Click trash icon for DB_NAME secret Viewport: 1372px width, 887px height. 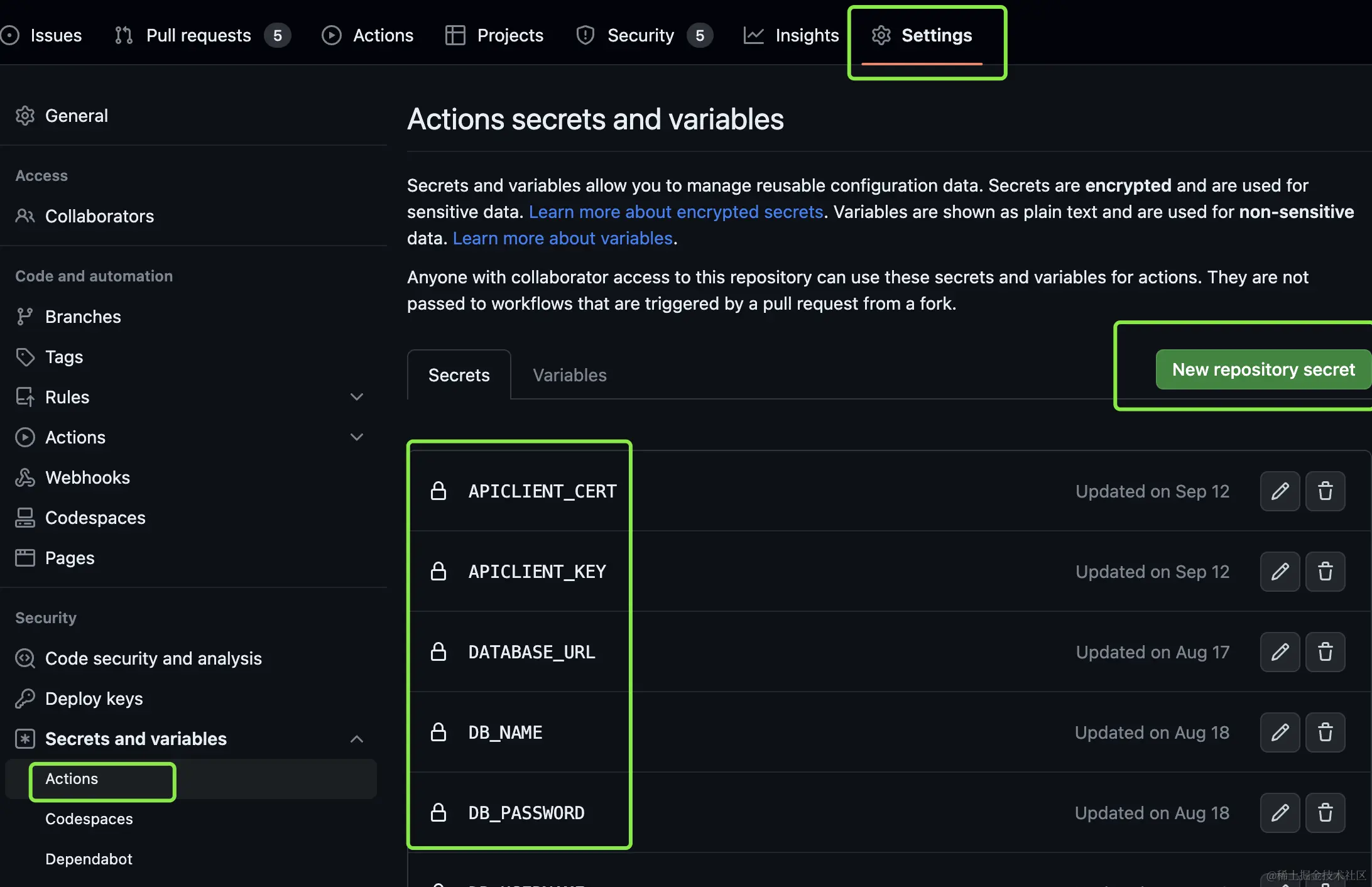click(1325, 732)
